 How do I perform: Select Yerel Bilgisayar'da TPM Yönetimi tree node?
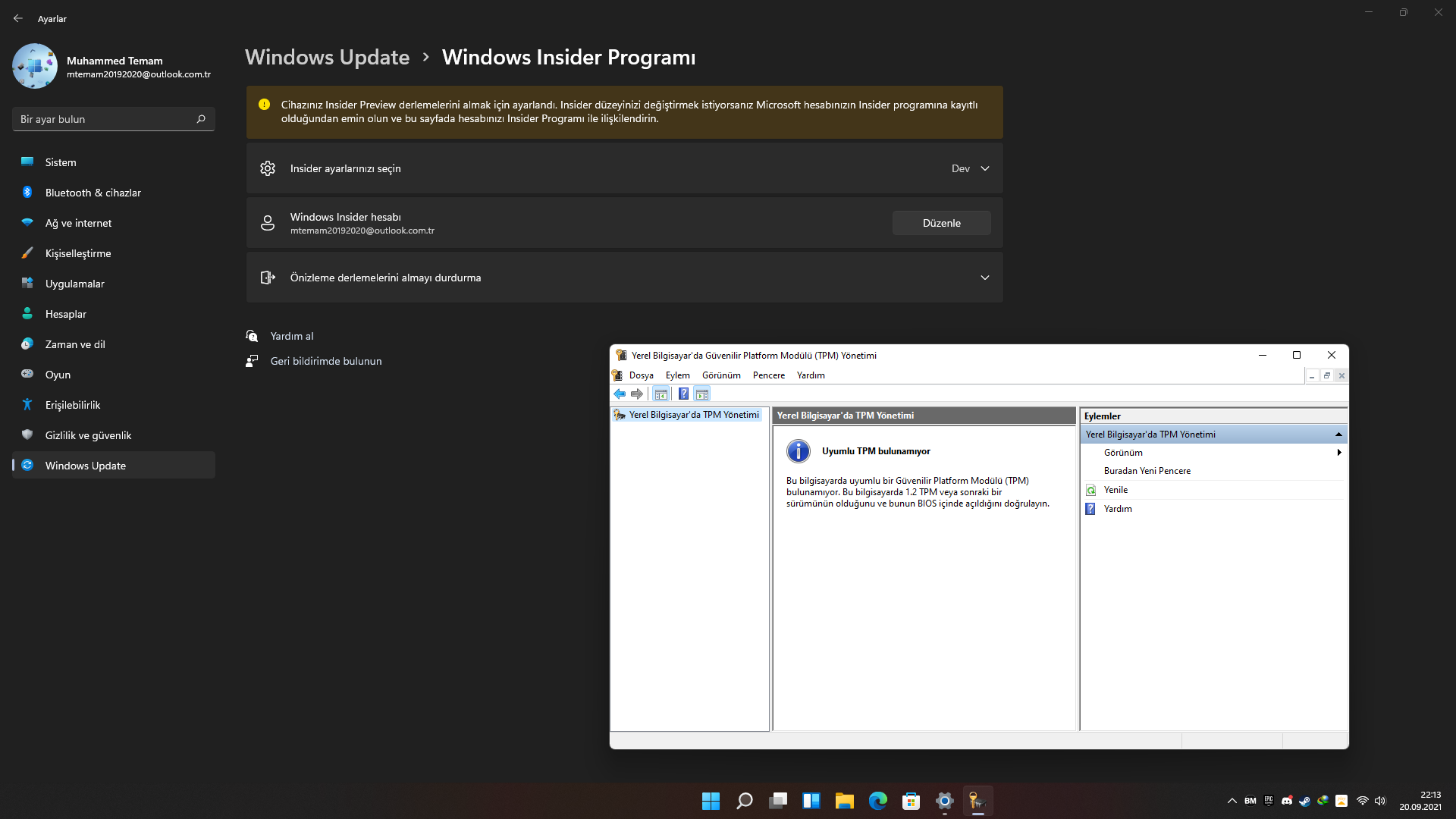click(x=693, y=415)
